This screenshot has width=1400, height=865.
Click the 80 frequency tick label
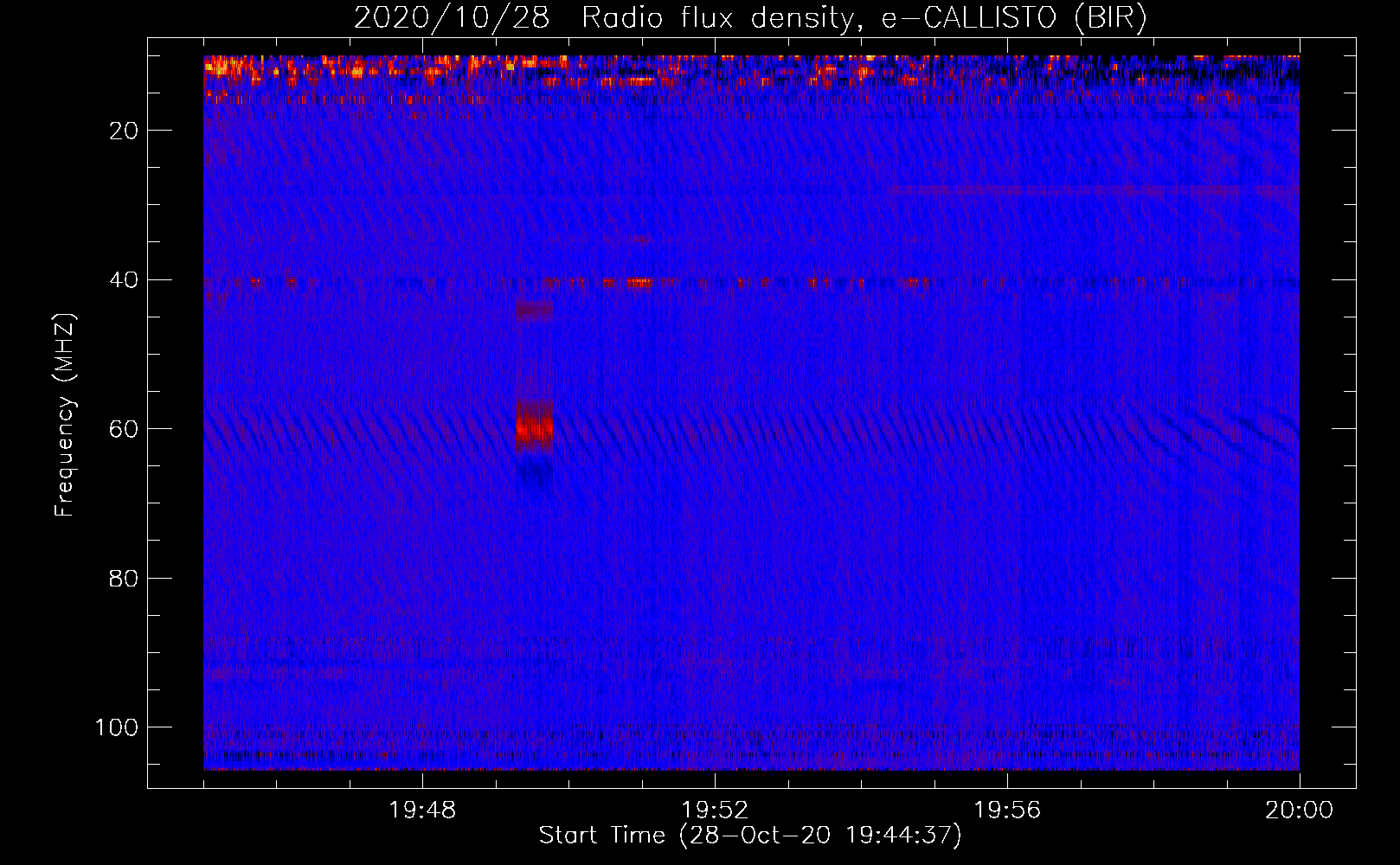click(x=124, y=579)
